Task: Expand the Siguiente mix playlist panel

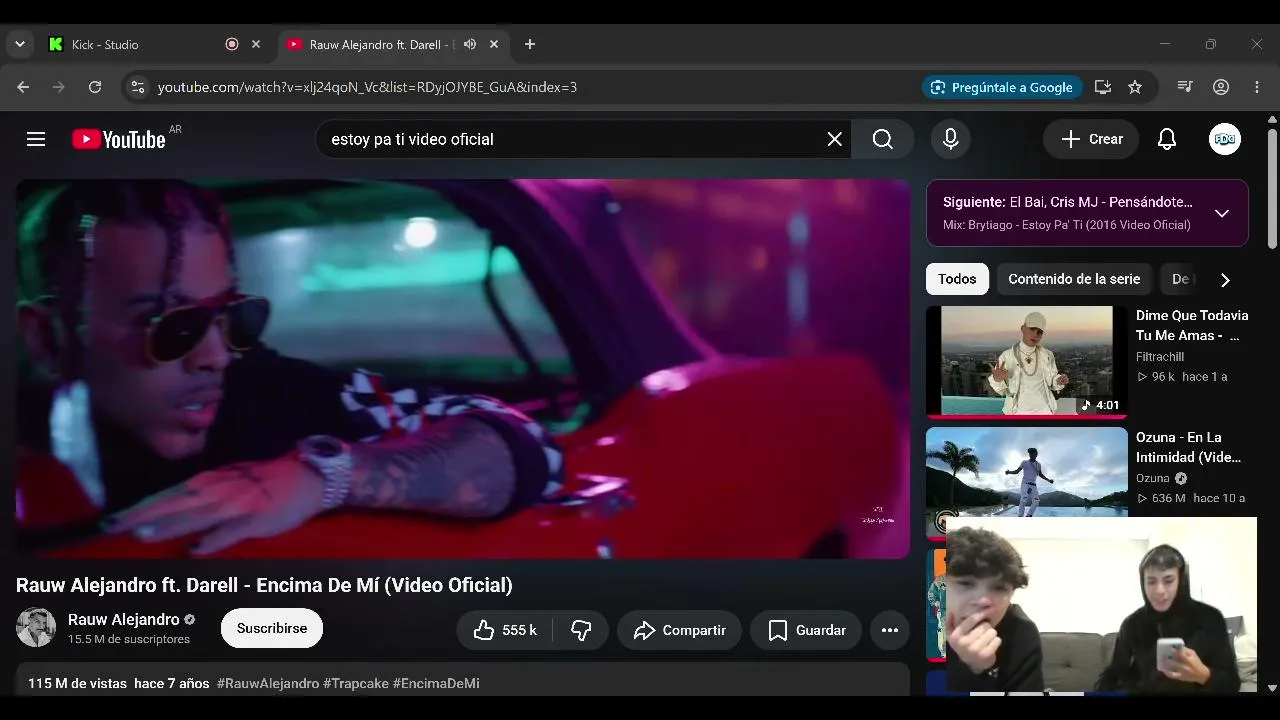Action: pos(1222,213)
